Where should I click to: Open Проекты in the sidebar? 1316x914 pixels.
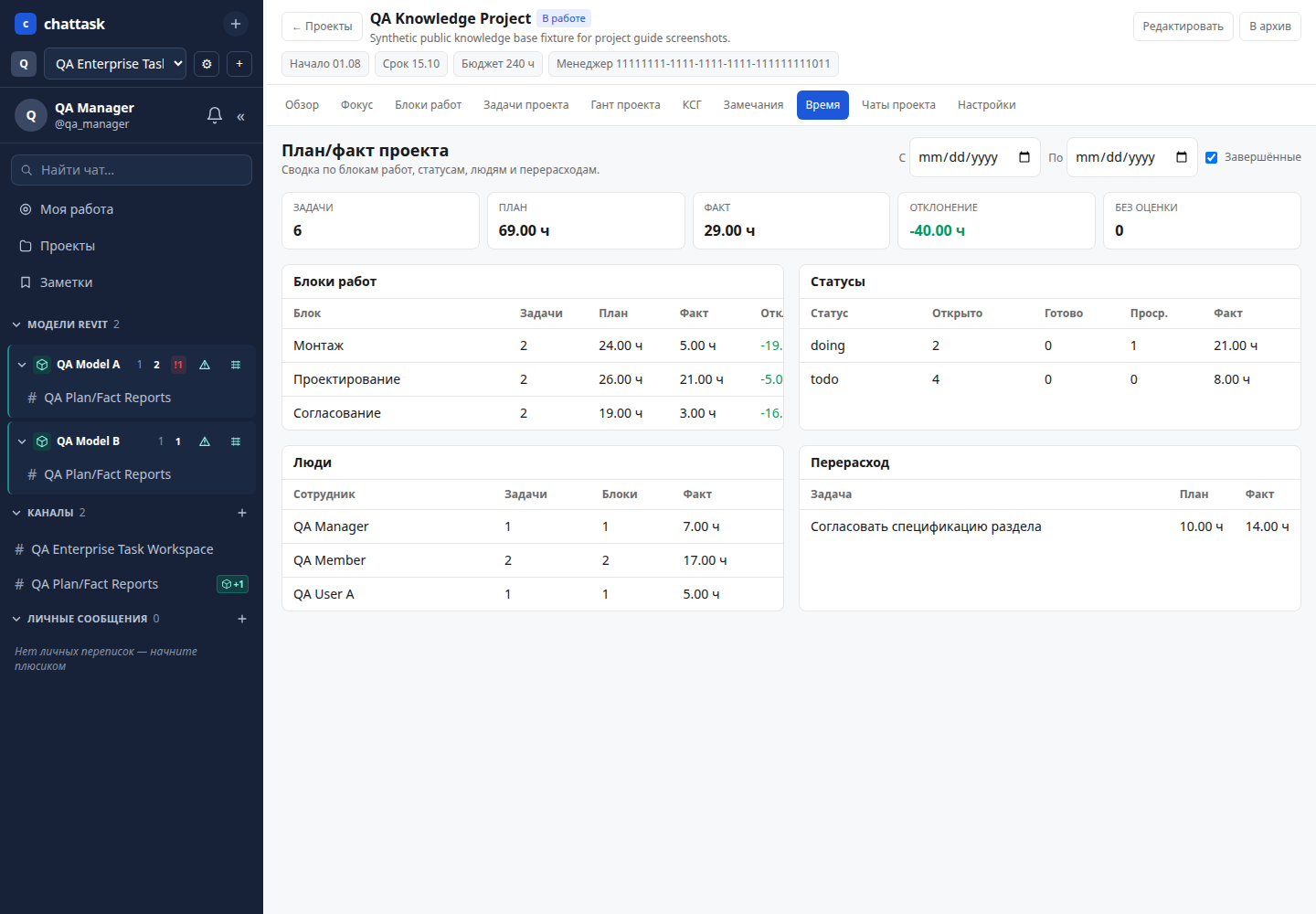click(132, 246)
